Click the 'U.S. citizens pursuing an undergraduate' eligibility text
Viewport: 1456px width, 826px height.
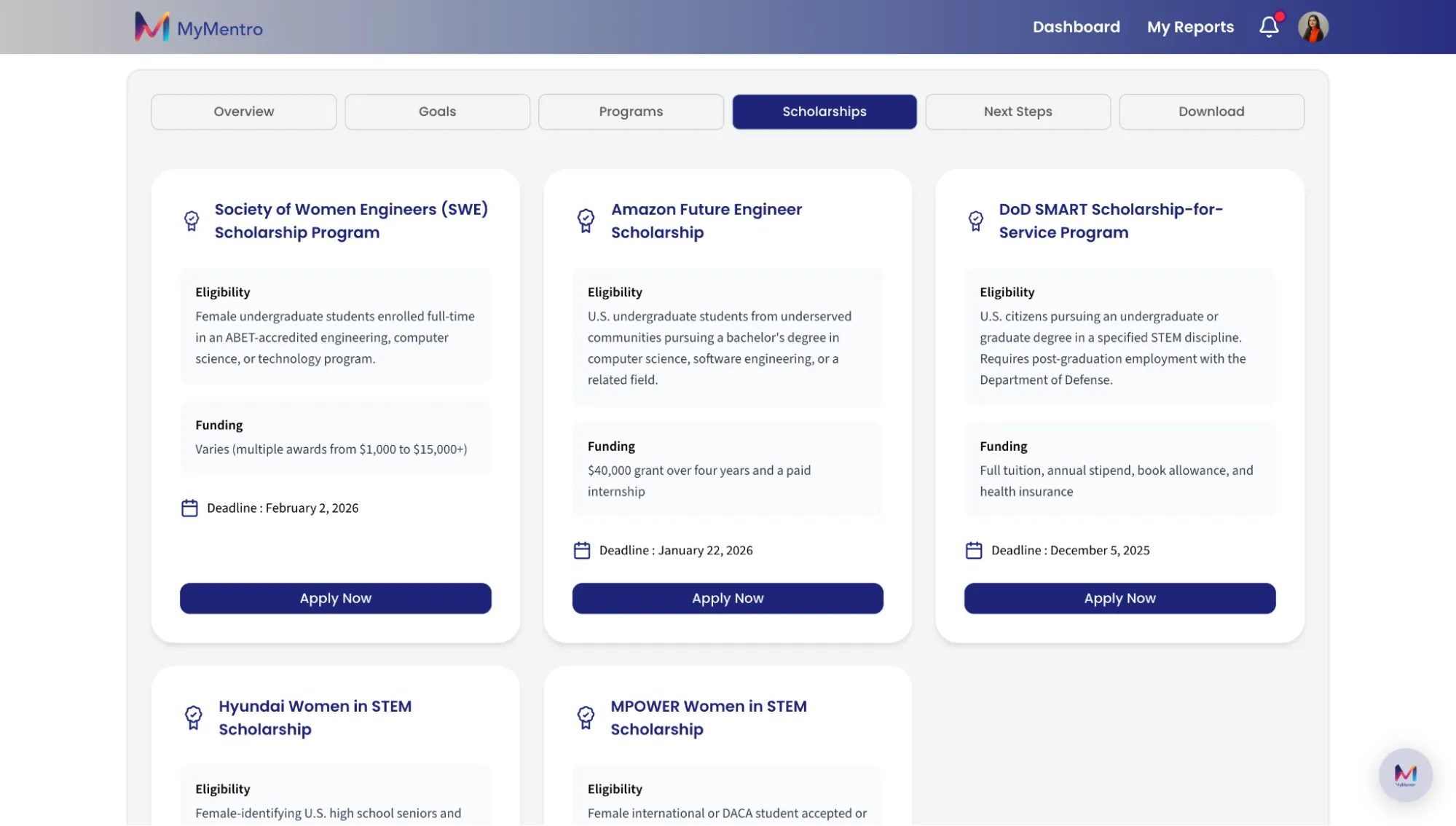click(x=1113, y=348)
